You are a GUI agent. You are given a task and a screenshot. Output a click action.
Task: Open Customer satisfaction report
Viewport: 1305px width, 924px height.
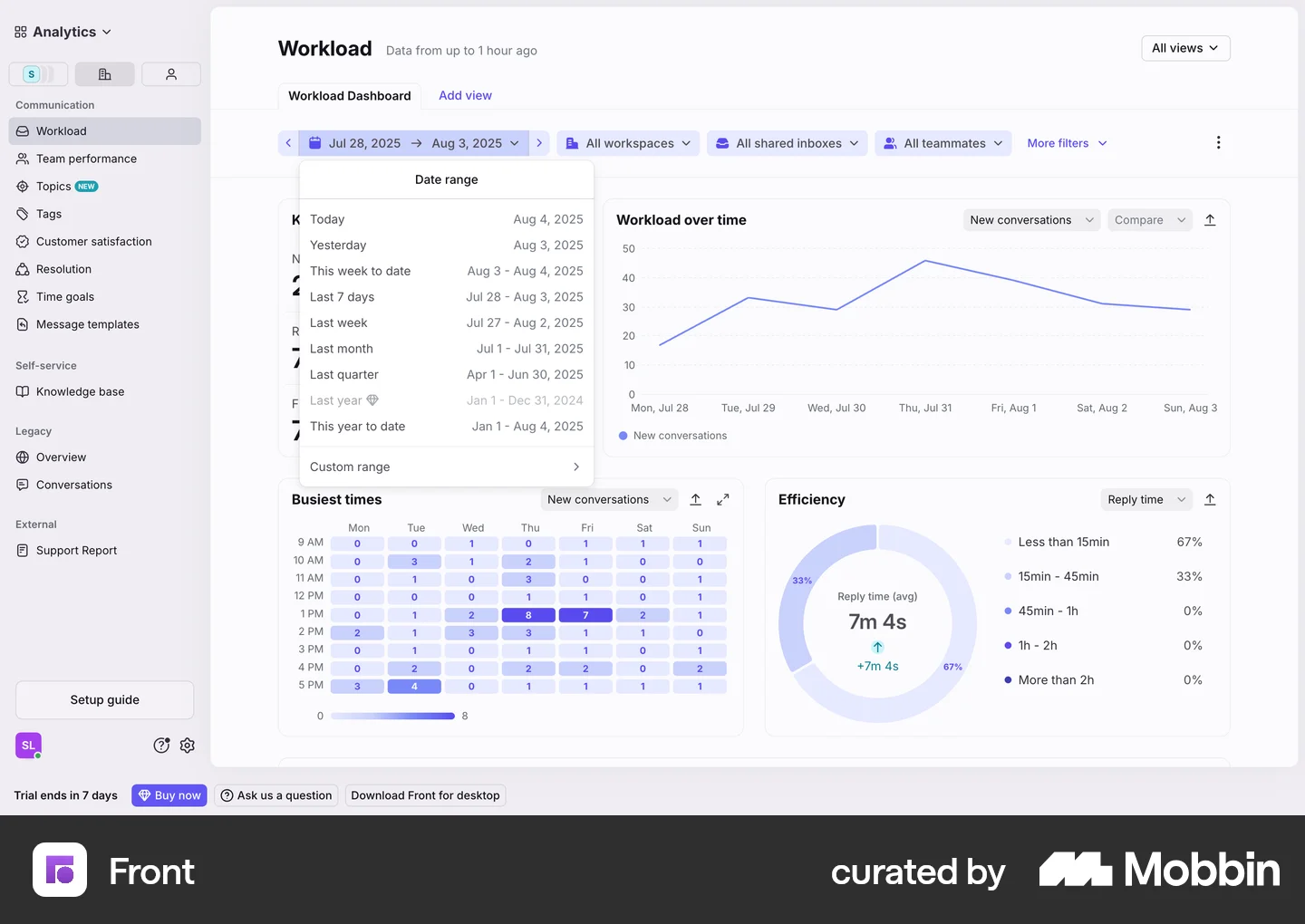click(105, 242)
